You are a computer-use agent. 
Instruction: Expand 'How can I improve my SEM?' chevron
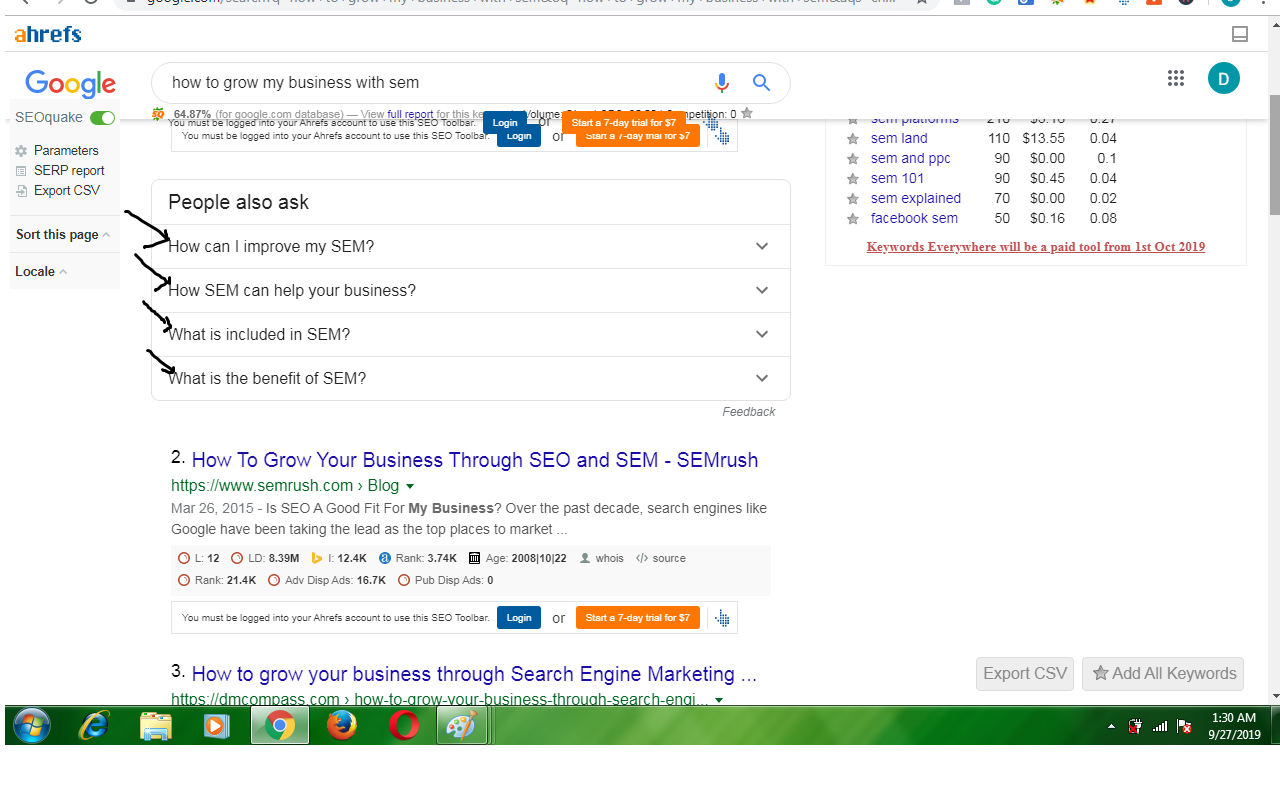point(762,246)
